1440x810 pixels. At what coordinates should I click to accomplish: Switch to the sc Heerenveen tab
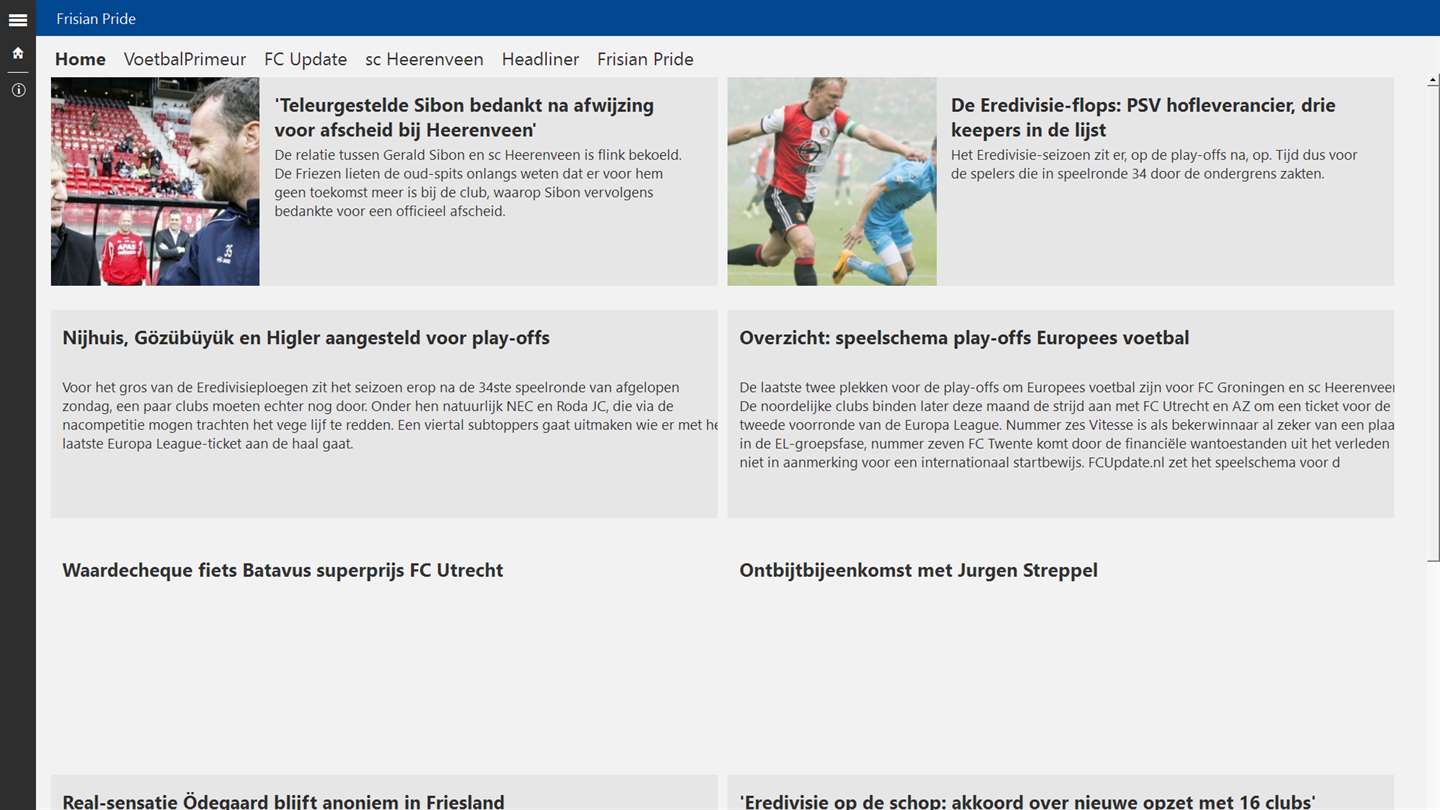pos(424,59)
